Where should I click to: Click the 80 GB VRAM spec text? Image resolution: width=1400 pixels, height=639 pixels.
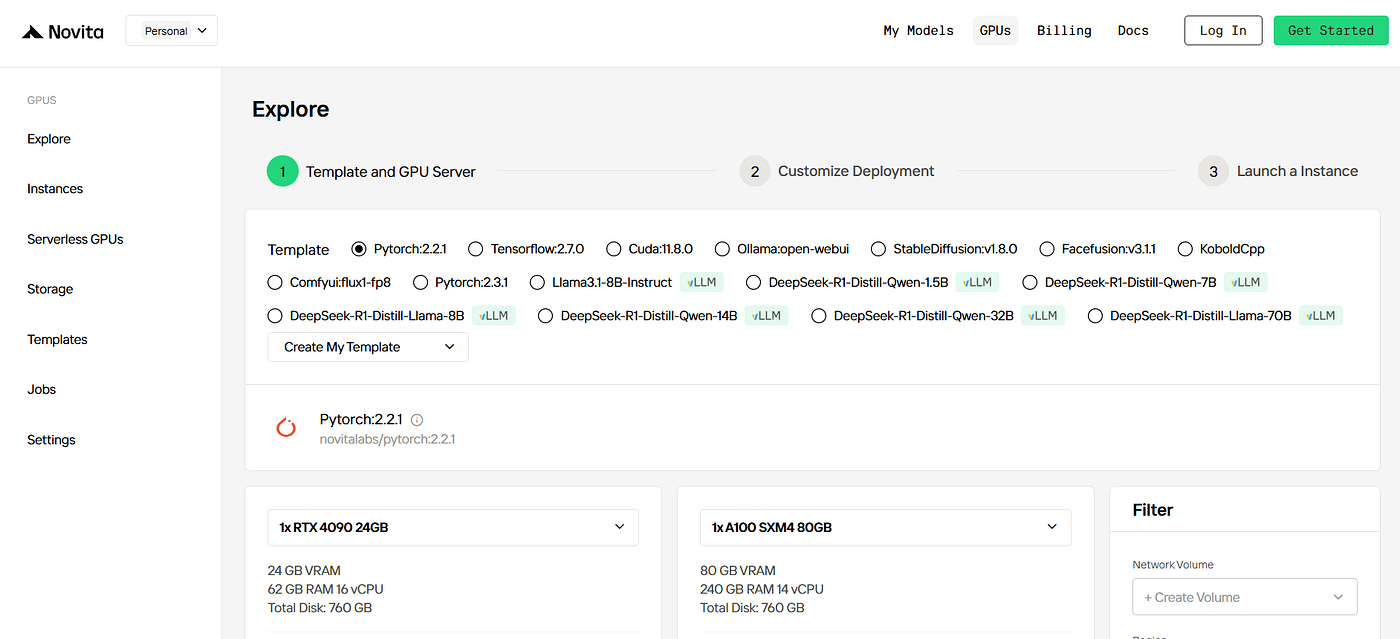coord(738,571)
